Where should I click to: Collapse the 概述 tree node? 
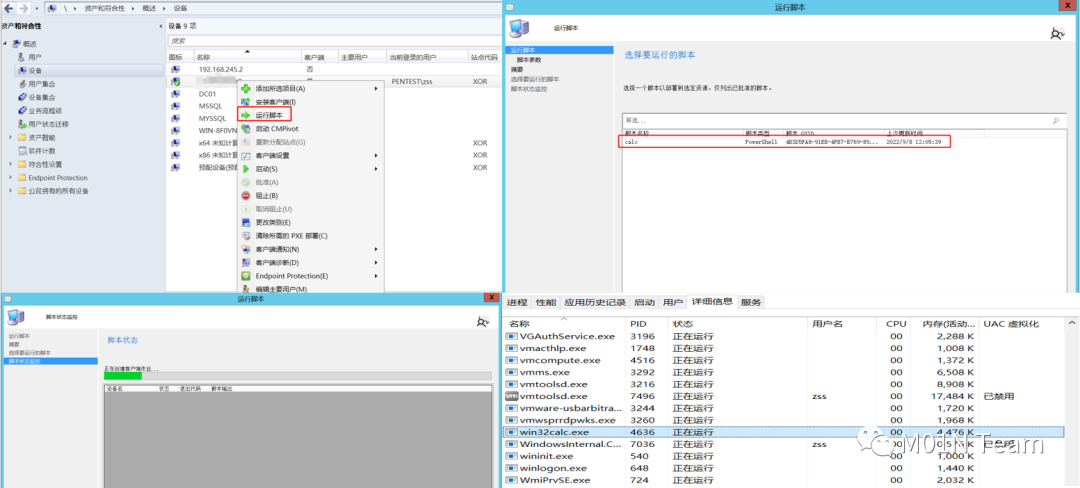tap(5, 44)
